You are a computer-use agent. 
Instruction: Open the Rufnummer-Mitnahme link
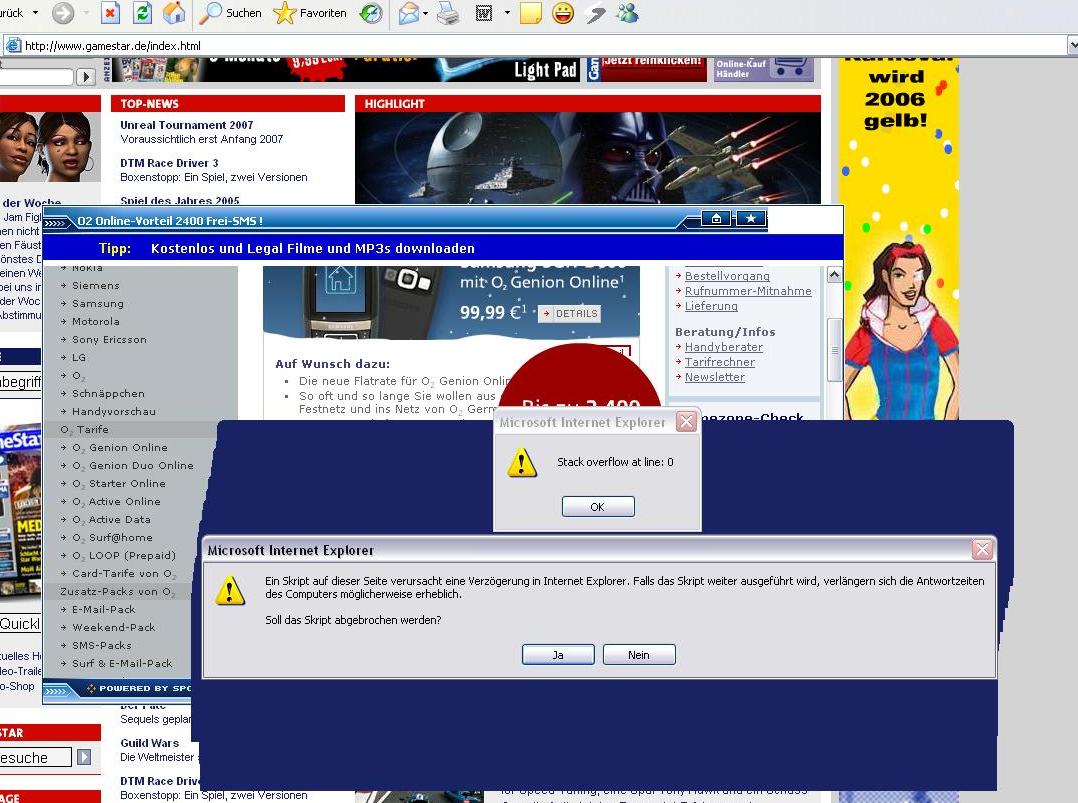click(x=748, y=291)
